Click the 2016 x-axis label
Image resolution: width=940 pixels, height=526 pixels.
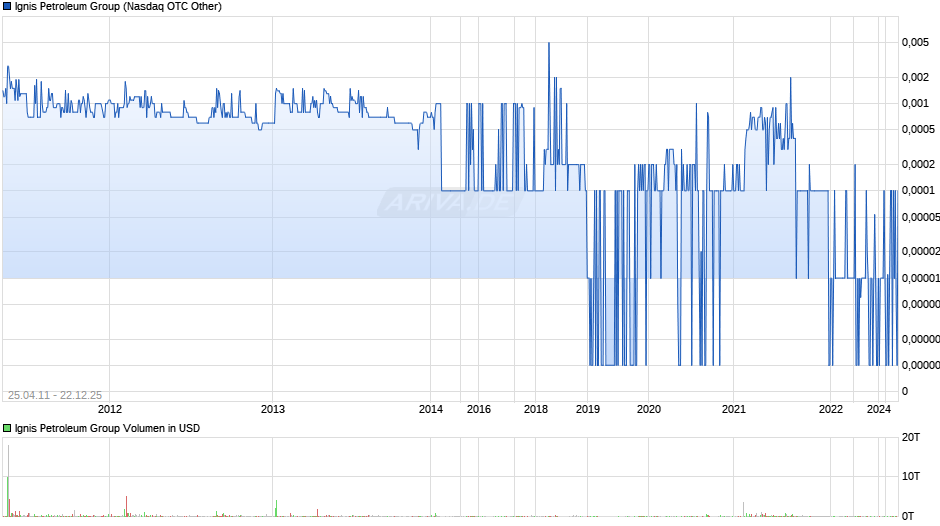pos(478,409)
